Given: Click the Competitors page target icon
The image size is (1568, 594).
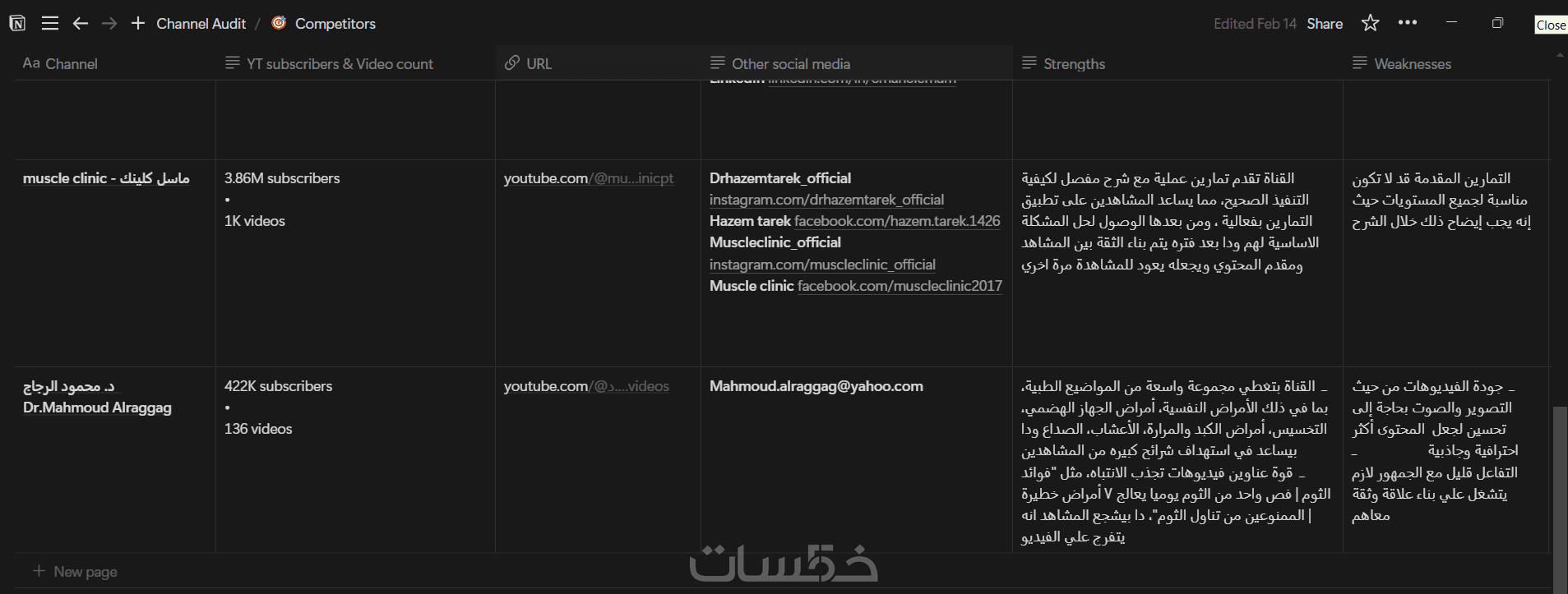Looking at the screenshot, I should click(279, 23).
